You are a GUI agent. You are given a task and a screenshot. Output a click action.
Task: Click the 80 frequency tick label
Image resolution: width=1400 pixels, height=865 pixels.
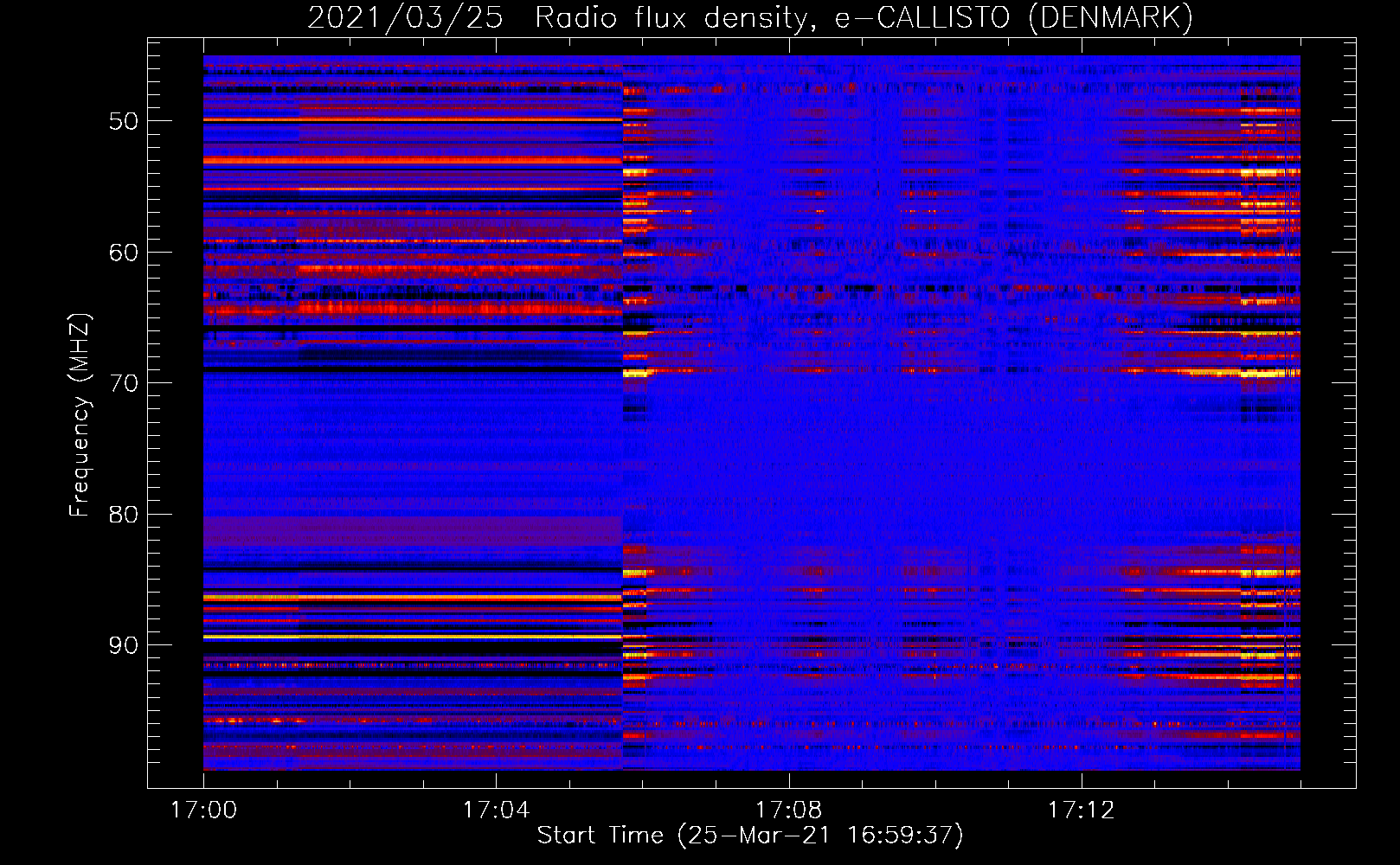pyautogui.click(x=124, y=515)
